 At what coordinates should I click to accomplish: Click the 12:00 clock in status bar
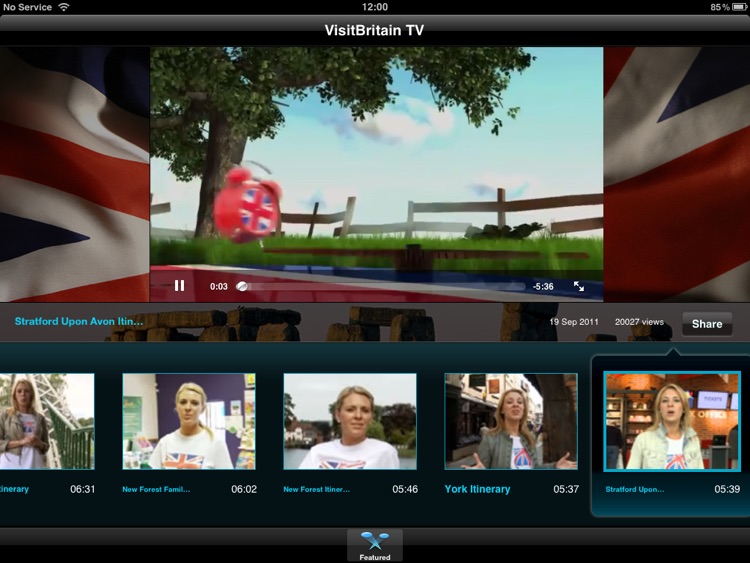375,7
